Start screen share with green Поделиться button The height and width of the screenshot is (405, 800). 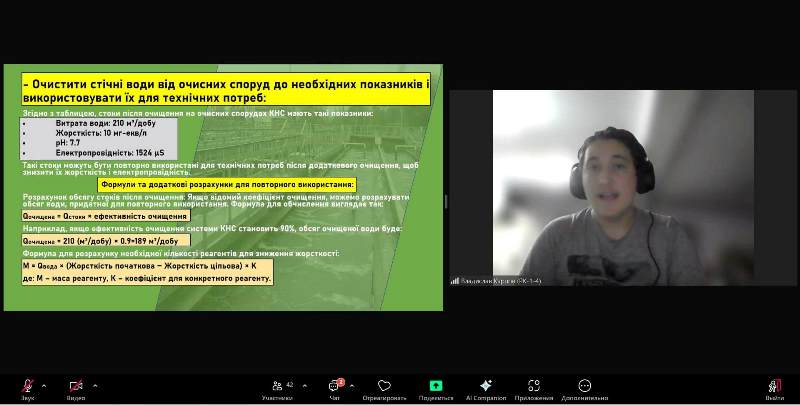click(x=436, y=386)
